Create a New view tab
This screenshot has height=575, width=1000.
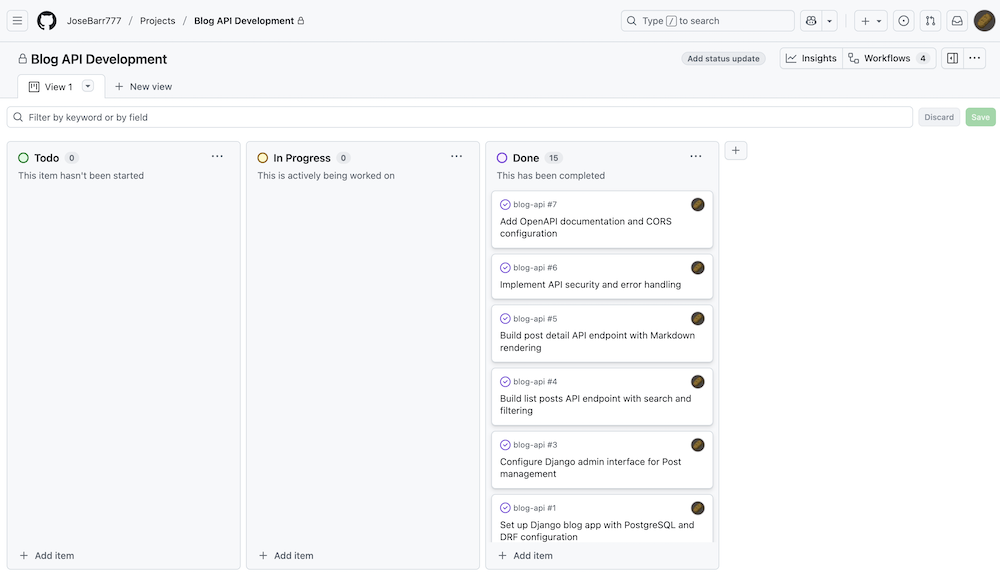tap(143, 87)
